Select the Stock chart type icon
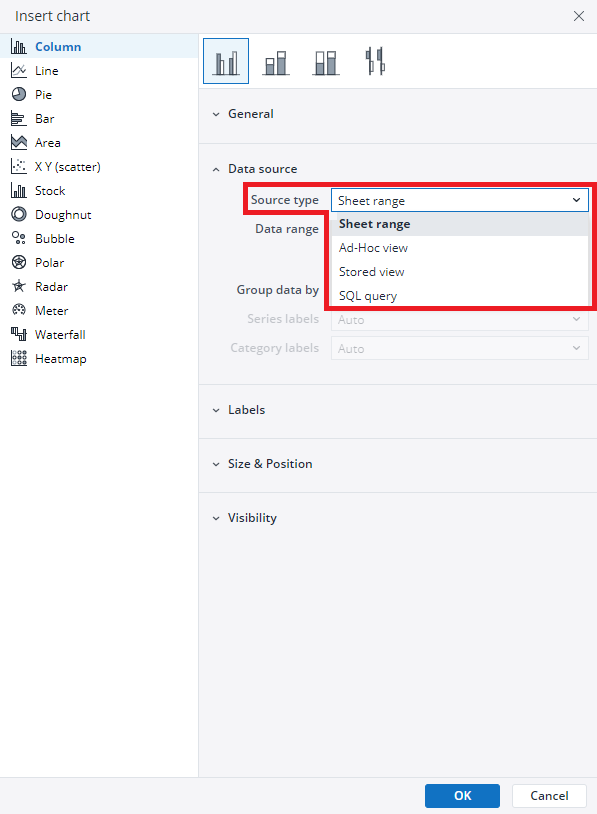Screen dimensions: 597x814 coord(19,191)
